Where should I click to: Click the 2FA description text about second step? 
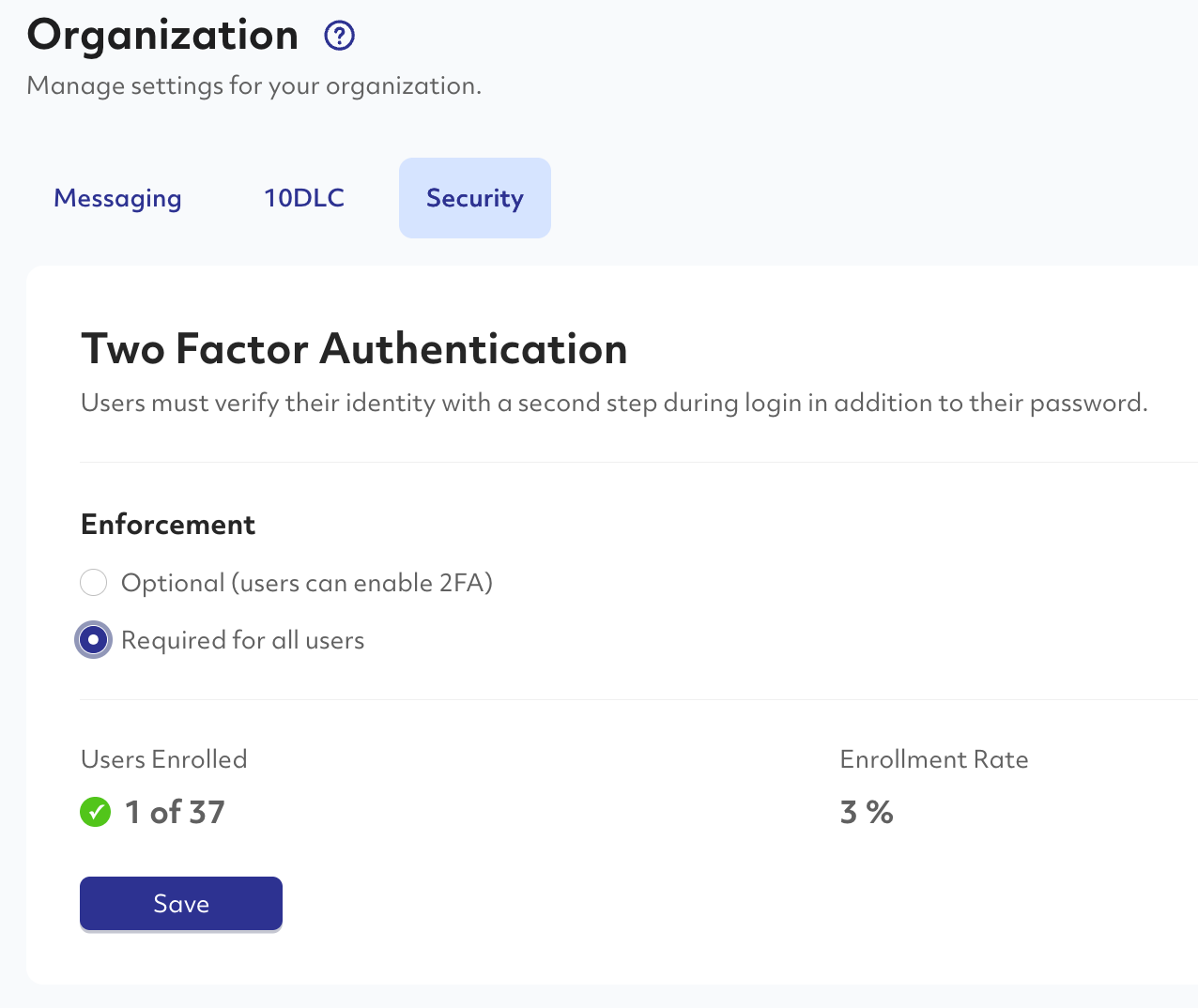point(614,404)
